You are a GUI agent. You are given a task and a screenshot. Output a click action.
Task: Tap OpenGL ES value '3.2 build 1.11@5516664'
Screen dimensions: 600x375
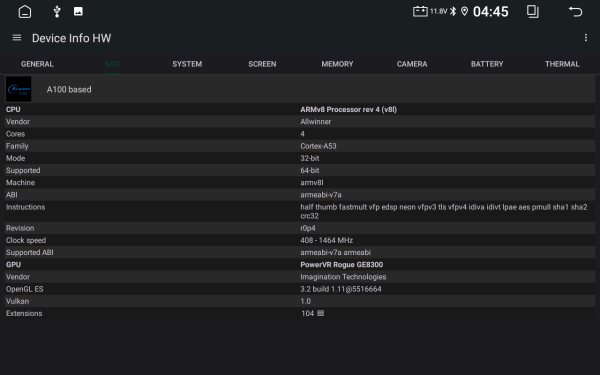click(341, 289)
